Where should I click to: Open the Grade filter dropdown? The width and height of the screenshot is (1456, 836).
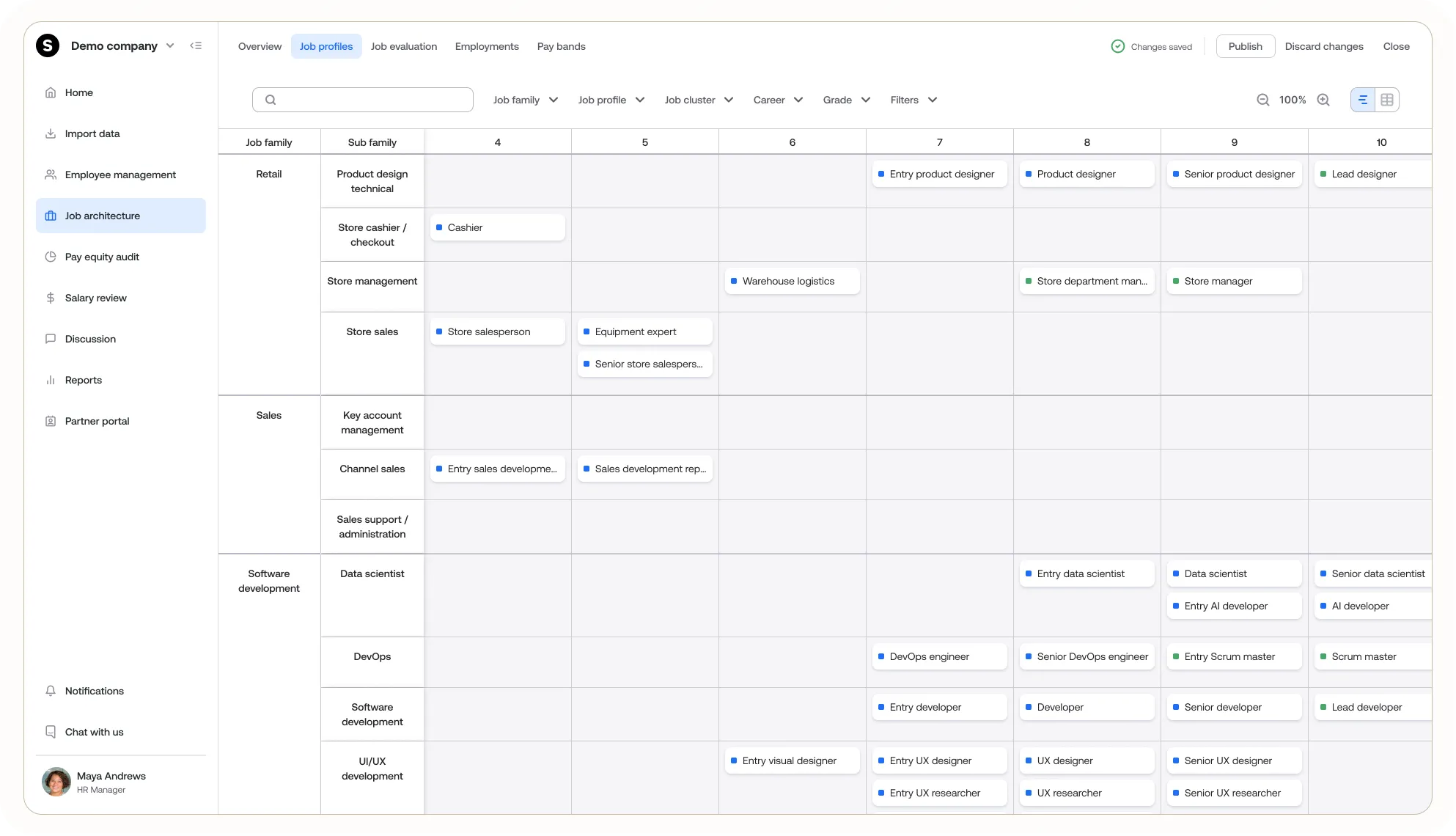[x=846, y=100]
